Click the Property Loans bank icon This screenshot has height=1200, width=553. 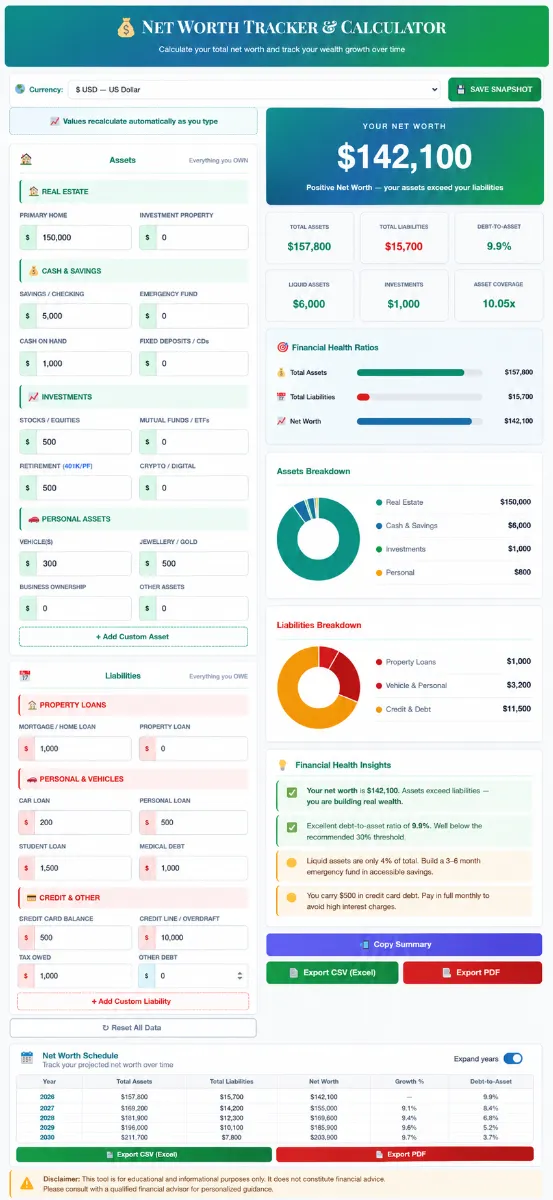(32, 705)
